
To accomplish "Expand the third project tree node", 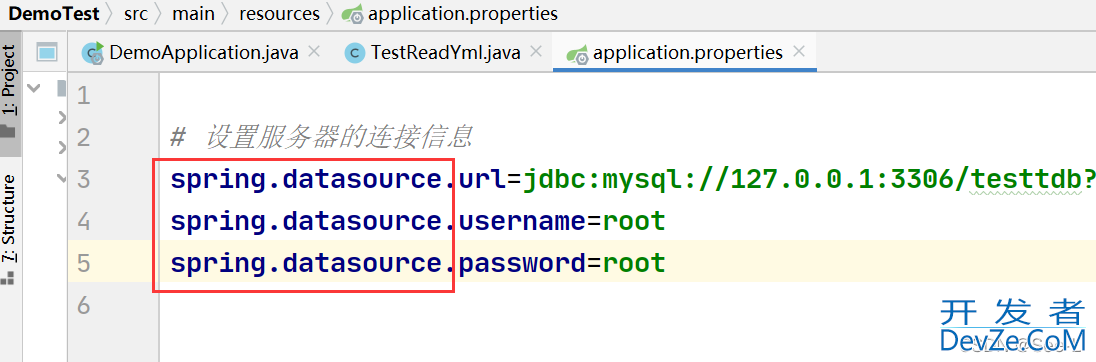I will pos(62,147).
